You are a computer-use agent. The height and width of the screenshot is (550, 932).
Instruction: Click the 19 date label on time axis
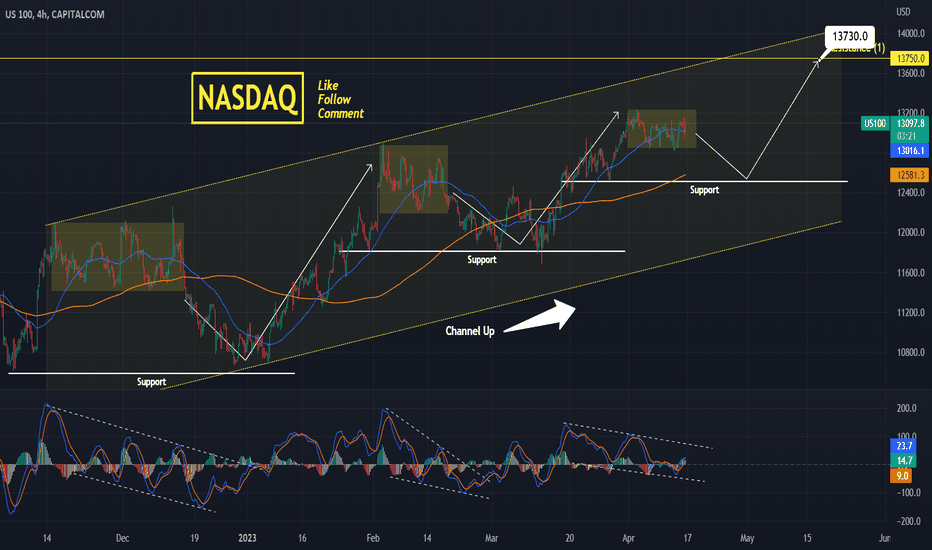click(x=194, y=538)
